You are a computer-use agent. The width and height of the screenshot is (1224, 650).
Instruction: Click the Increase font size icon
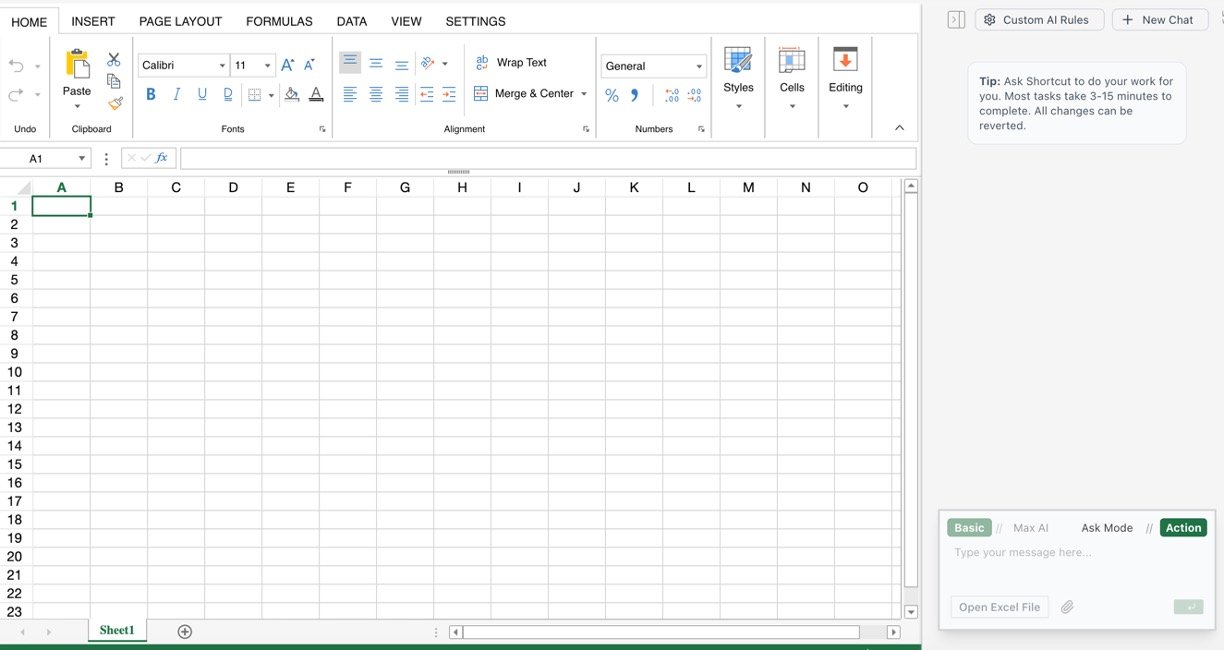pyautogui.click(x=288, y=65)
